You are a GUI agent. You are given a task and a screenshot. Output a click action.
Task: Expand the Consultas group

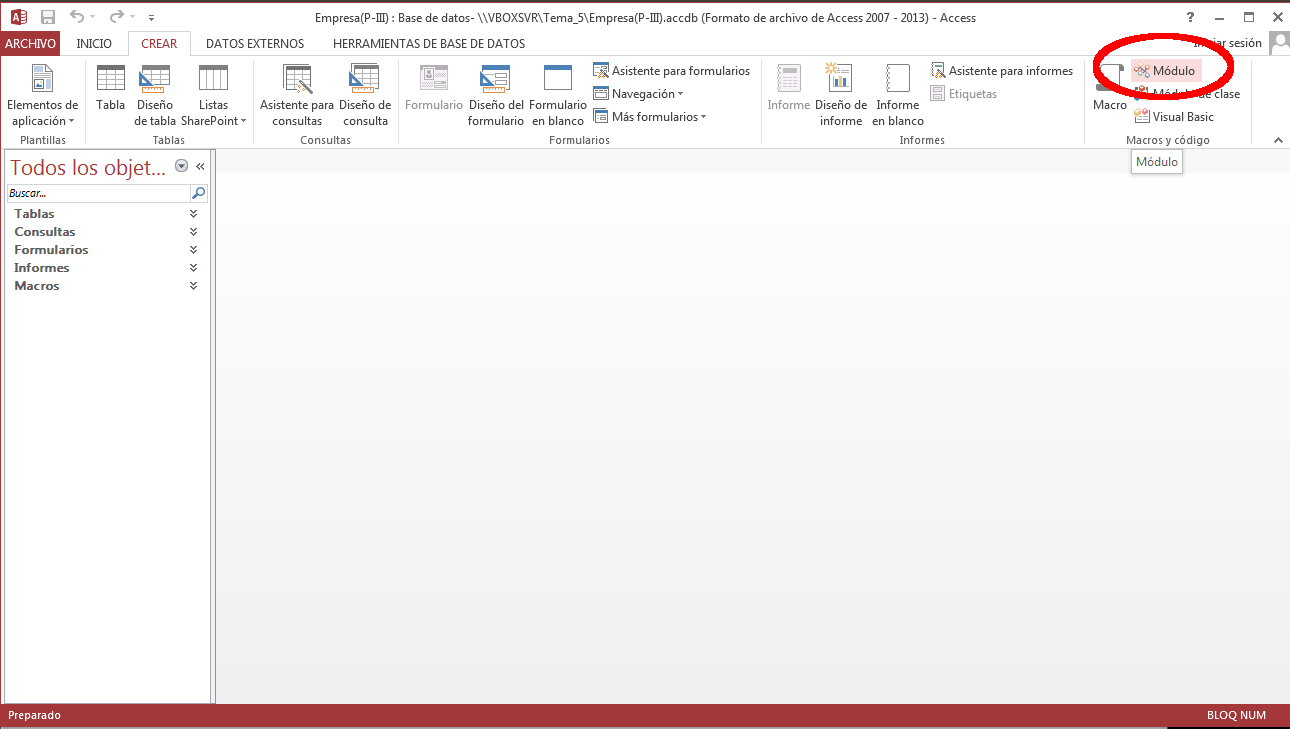pos(193,232)
